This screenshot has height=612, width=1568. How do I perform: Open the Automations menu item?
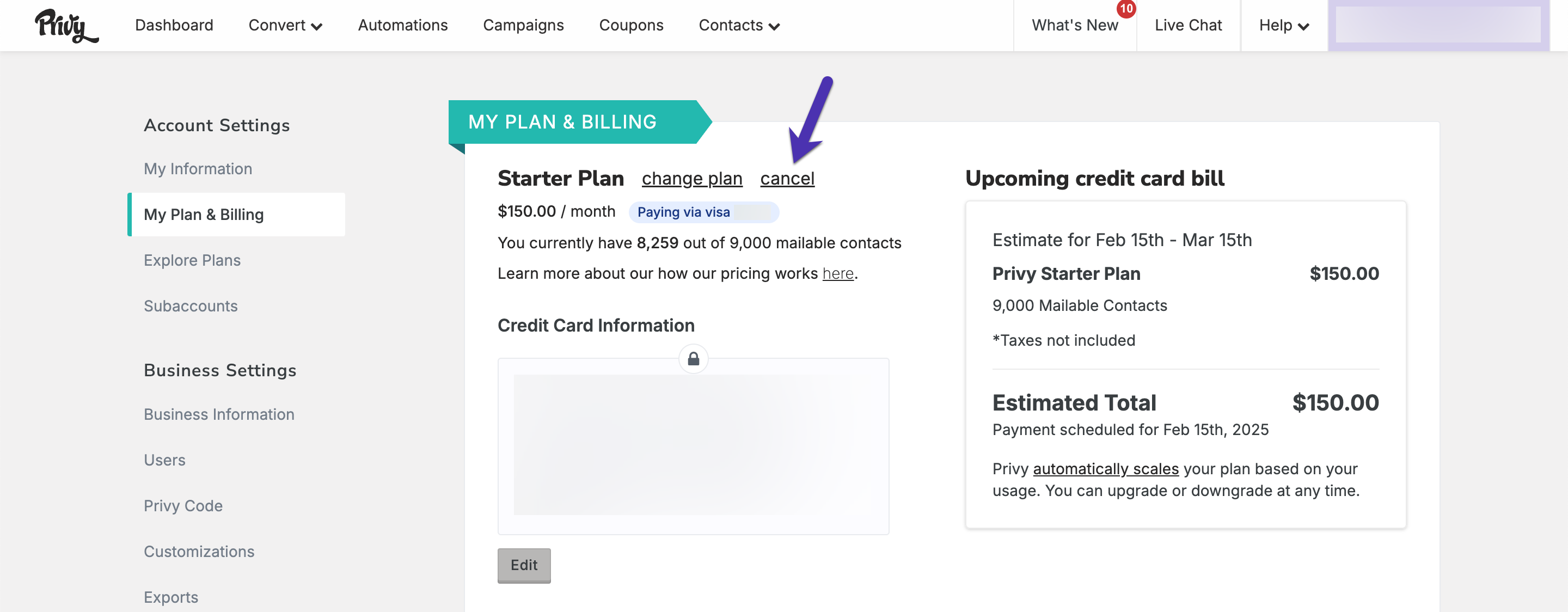click(402, 26)
